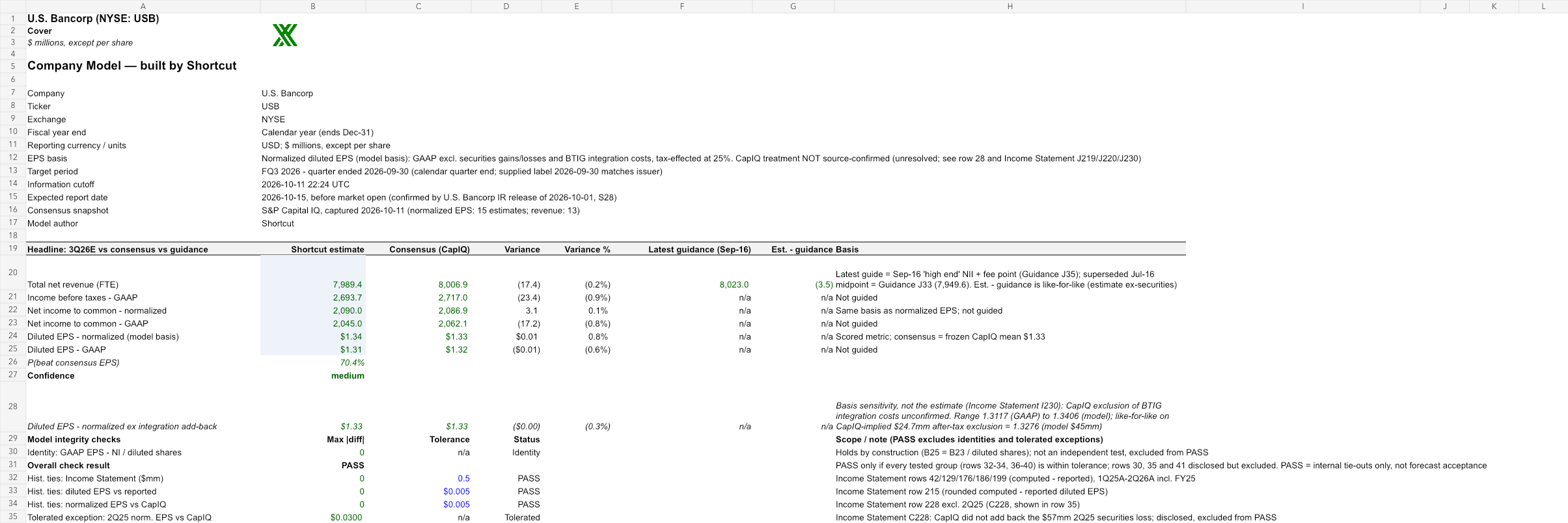
Task: Select the information cutoff '2026-10-11 22:24 UTC'
Action: click(x=305, y=184)
